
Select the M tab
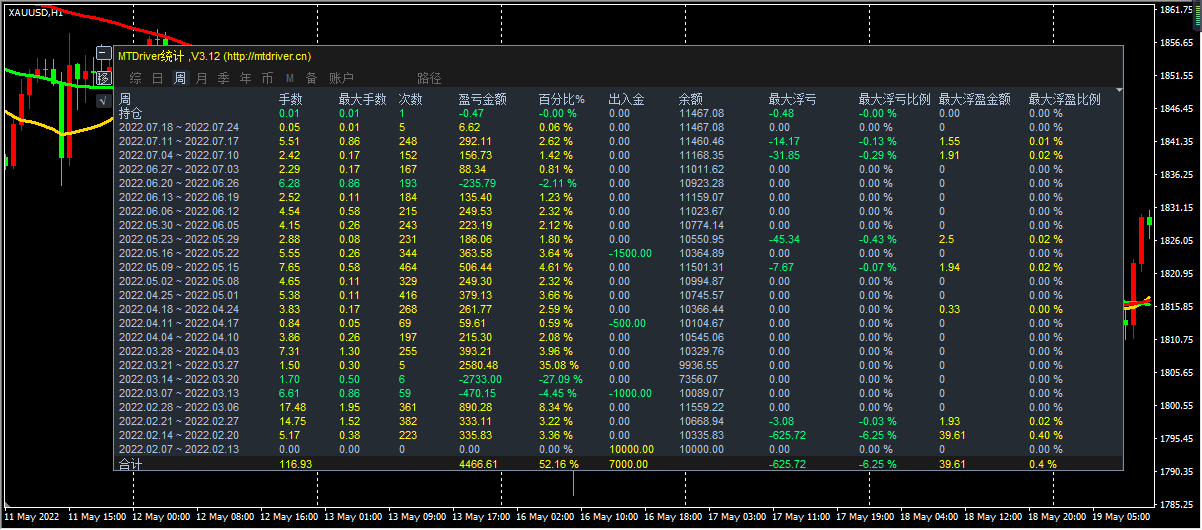289,78
